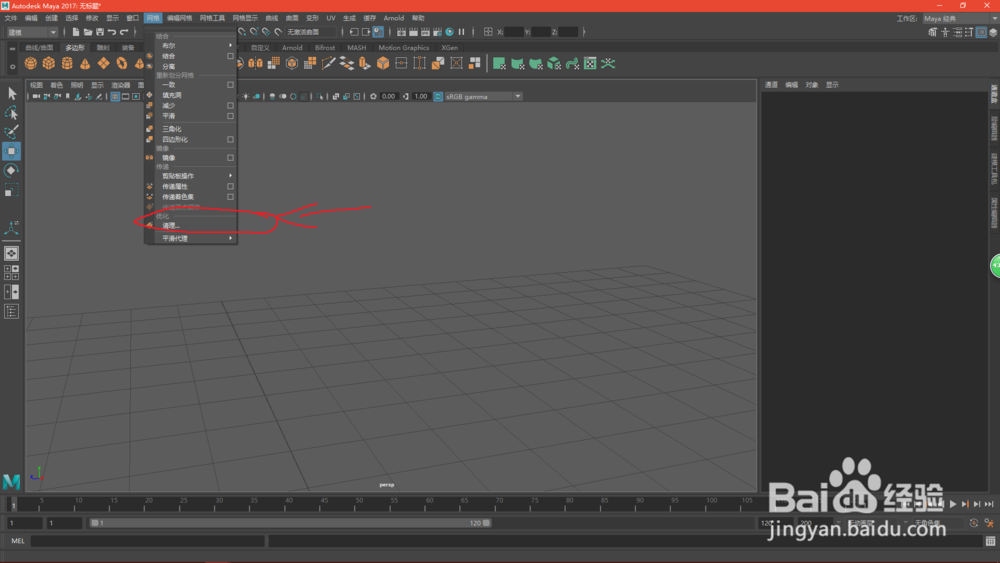
Task: Choose 填充洞 from the mesh menu
Action: click(x=172, y=96)
